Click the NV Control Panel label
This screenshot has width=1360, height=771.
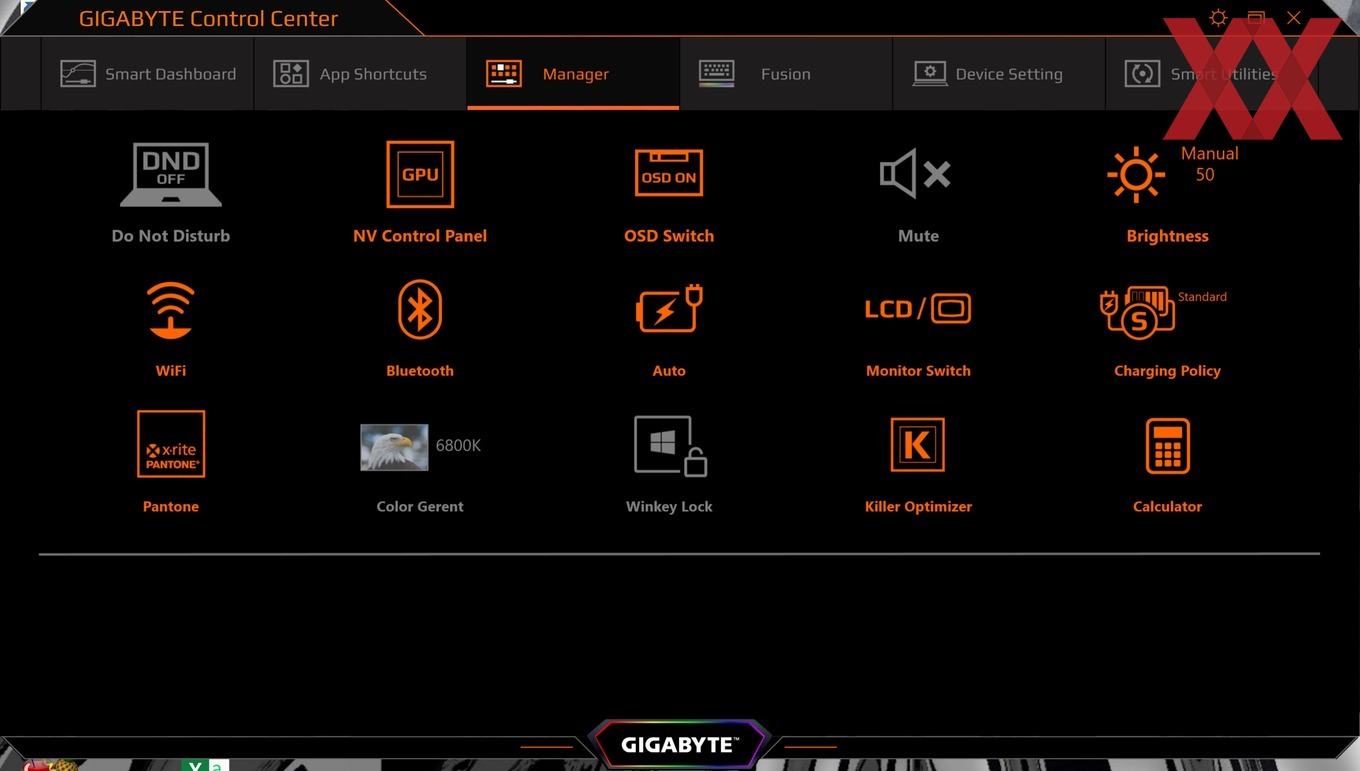point(420,236)
